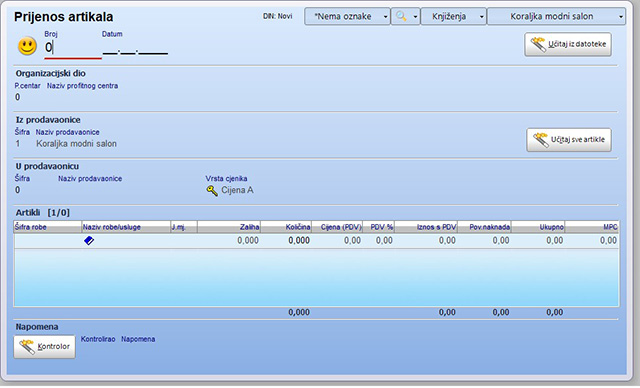Click the key icon beside Cijena A
The image size is (640, 388).
point(212,191)
